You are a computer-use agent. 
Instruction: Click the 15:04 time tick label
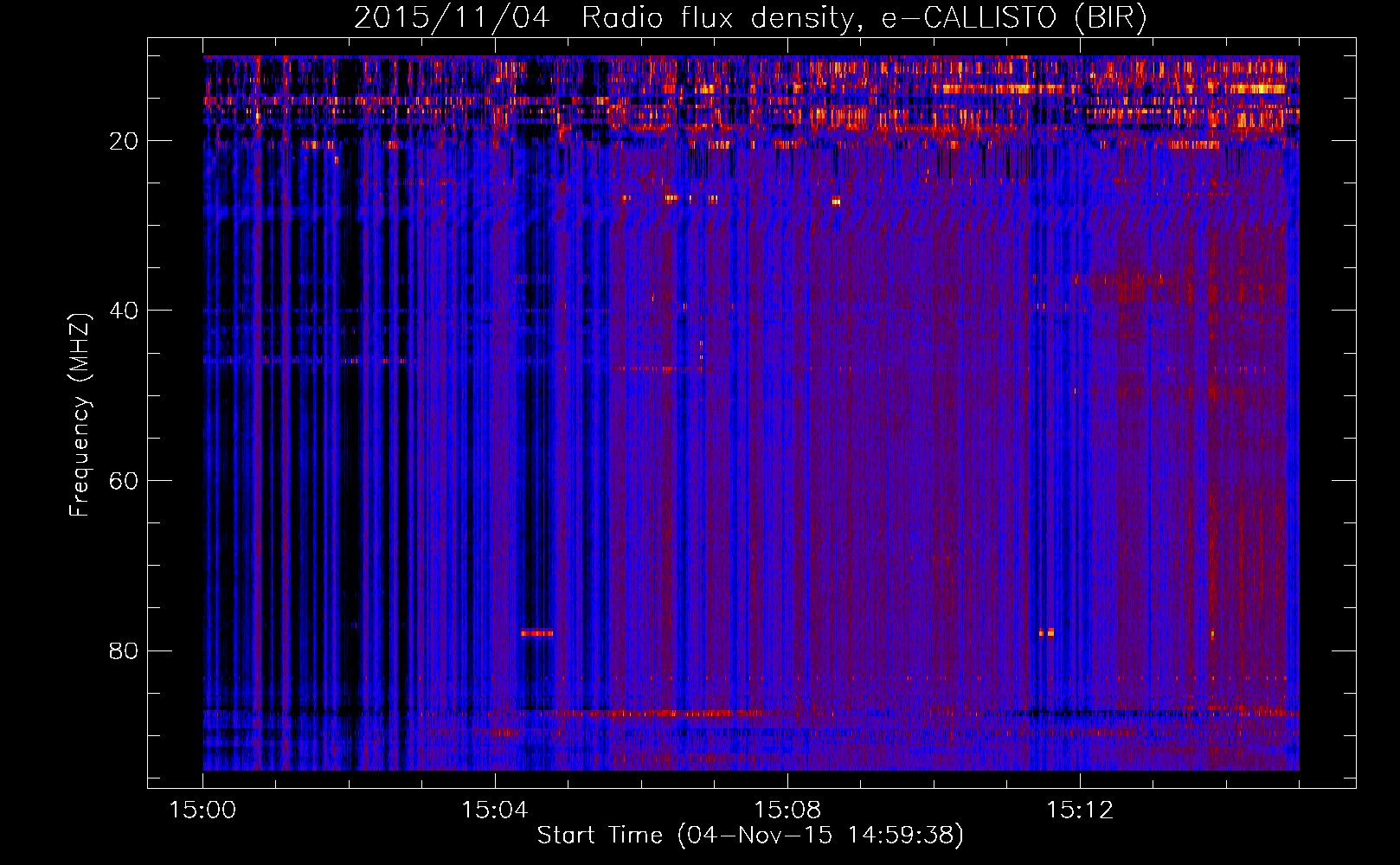495,811
